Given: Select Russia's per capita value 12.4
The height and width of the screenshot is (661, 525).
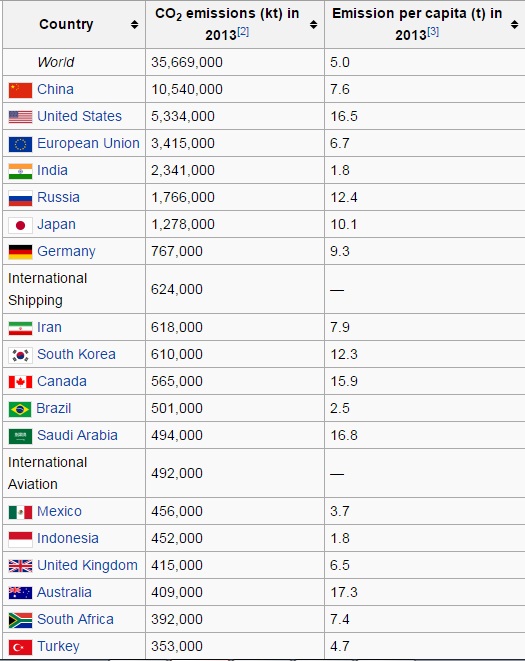Looking at the screenshot, I should pos(344,197).
